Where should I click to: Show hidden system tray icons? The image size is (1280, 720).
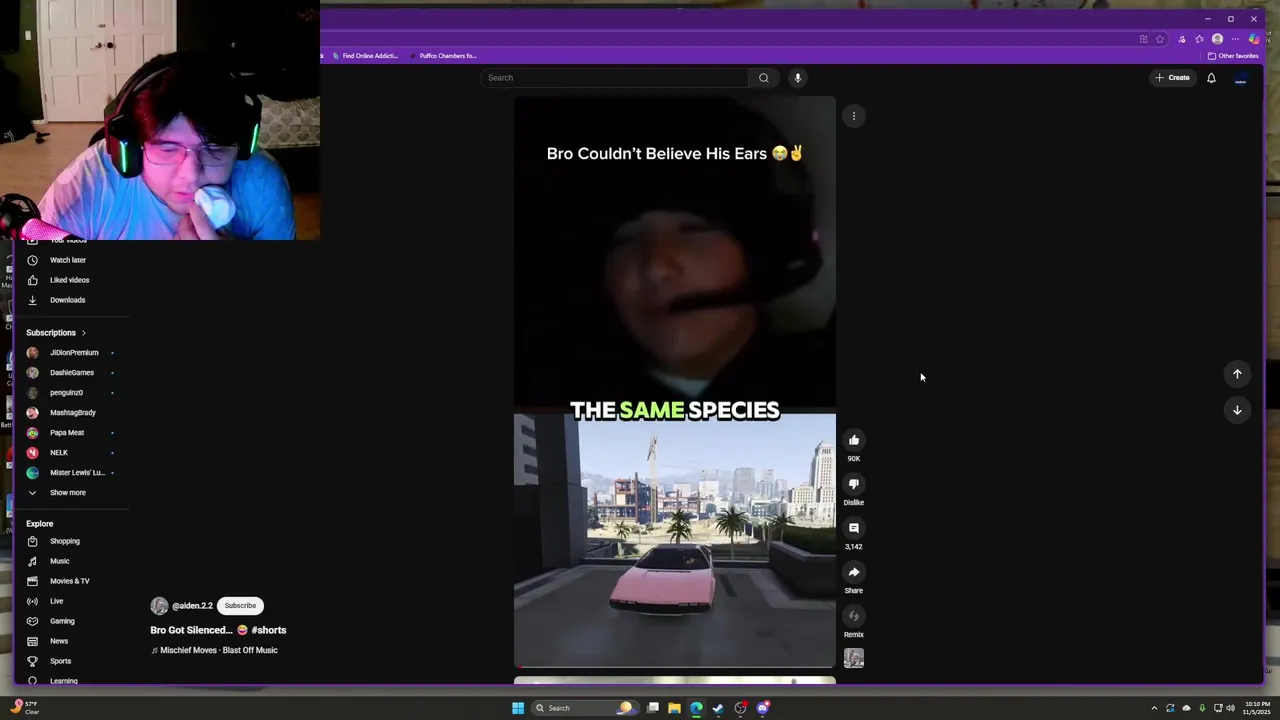[x=1154, y=708]
